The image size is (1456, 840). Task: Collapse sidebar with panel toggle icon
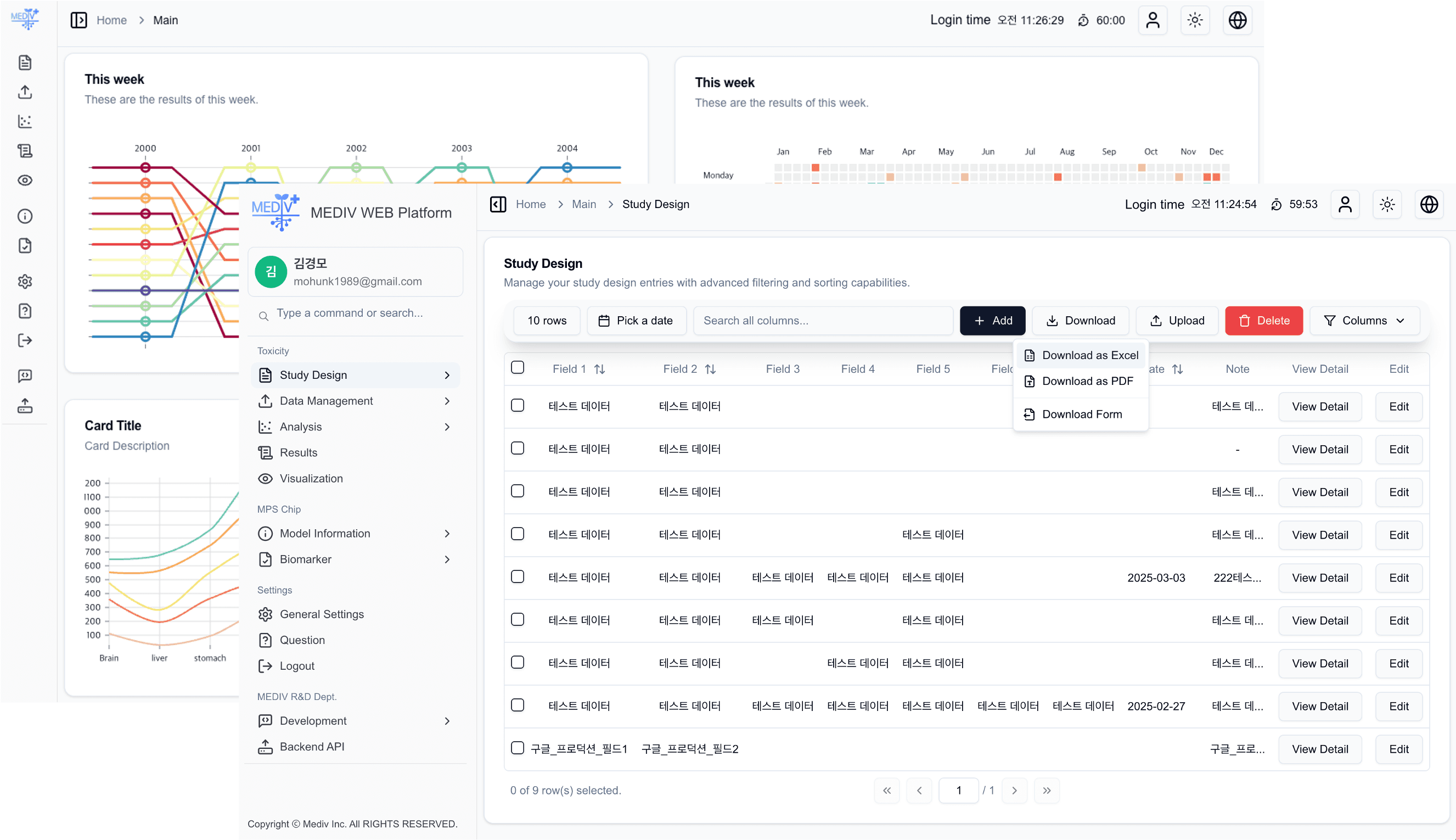tap(498, 204)
